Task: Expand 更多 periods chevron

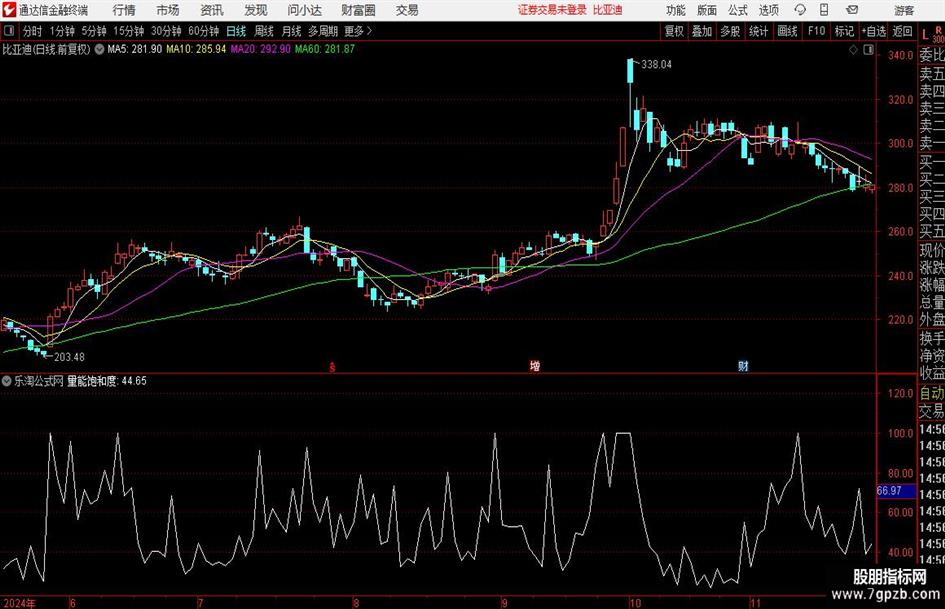Action: click(369, 31)
